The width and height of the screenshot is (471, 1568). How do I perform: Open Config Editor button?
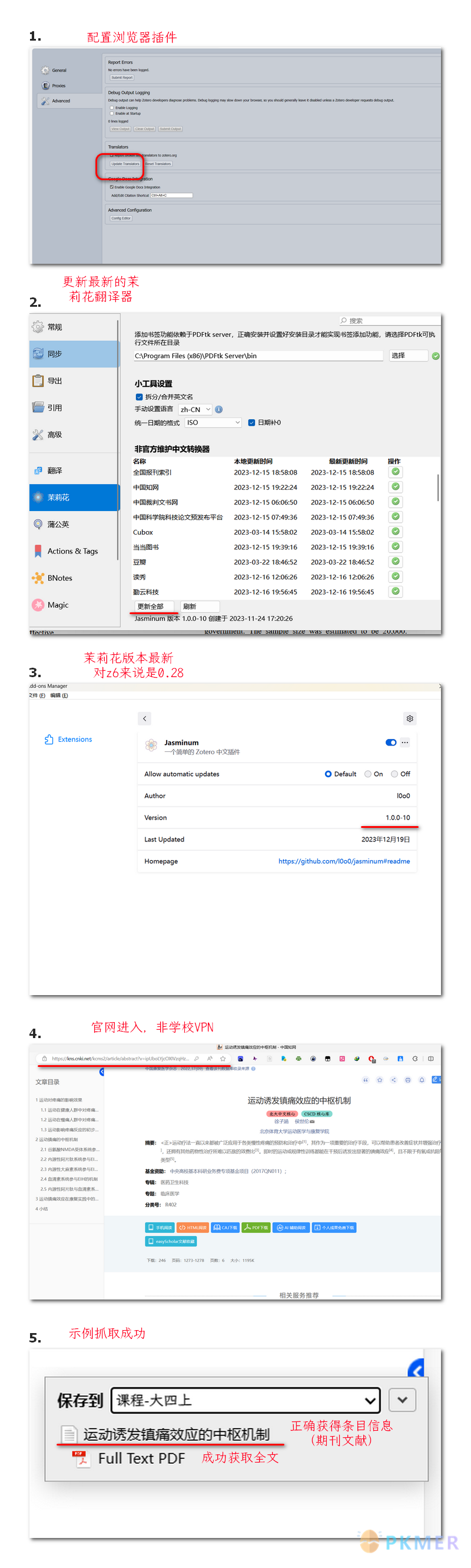click(x=121, y=218)
